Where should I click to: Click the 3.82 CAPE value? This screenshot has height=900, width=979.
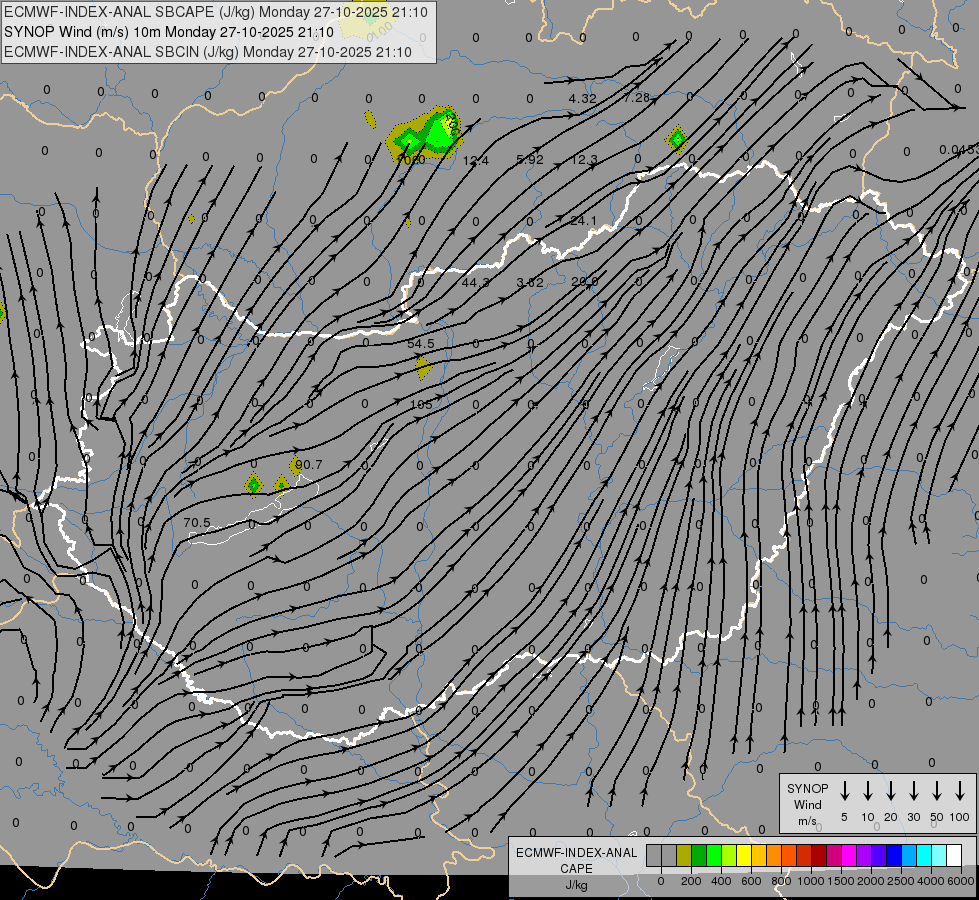tap(529, 283)
